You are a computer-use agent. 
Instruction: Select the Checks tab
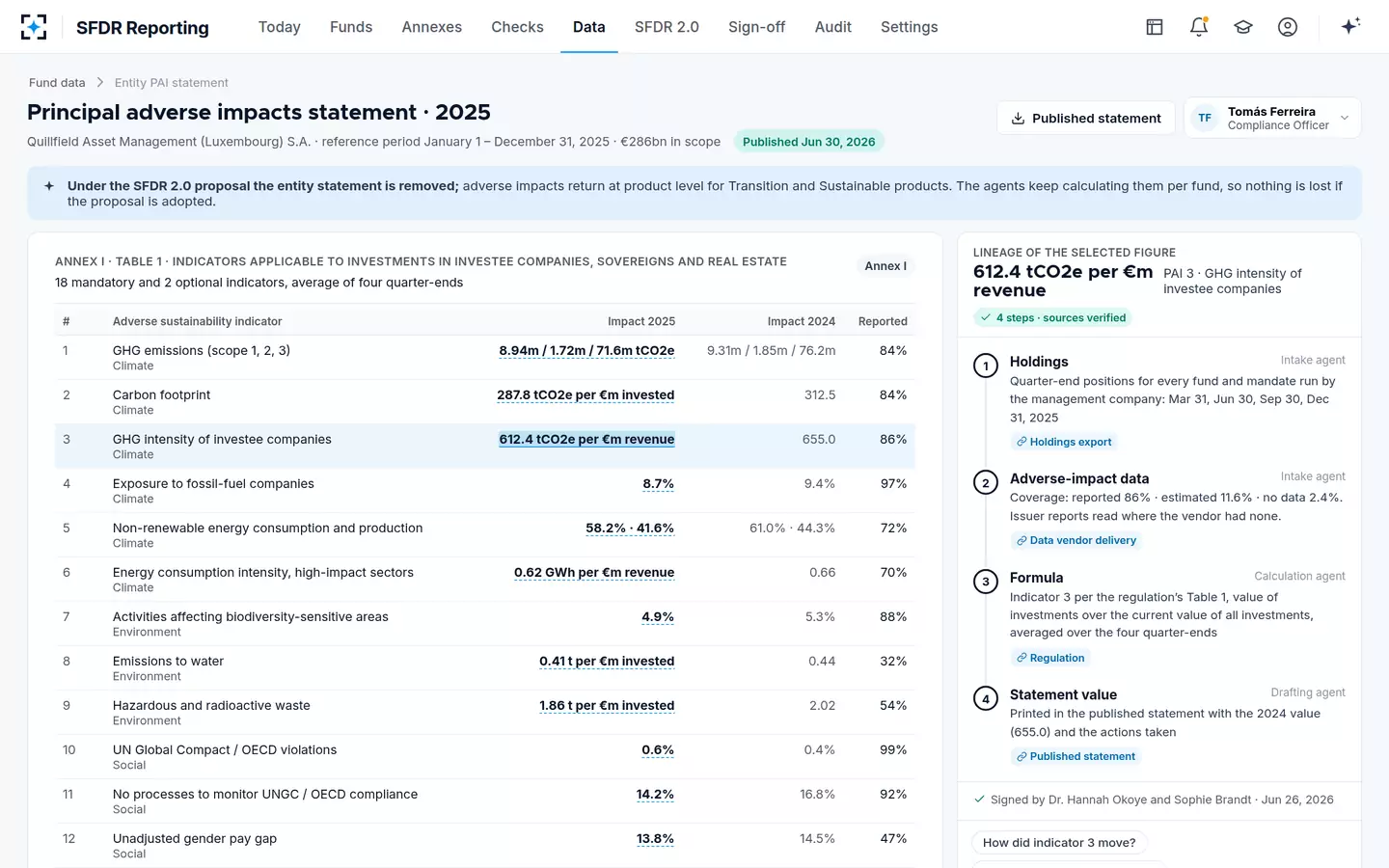pos(517,27)
